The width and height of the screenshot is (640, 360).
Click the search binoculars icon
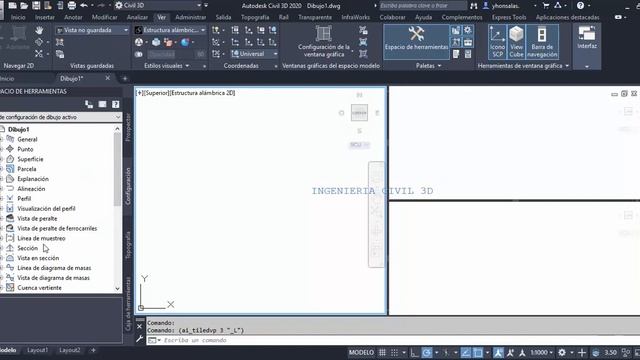[473, 6]
